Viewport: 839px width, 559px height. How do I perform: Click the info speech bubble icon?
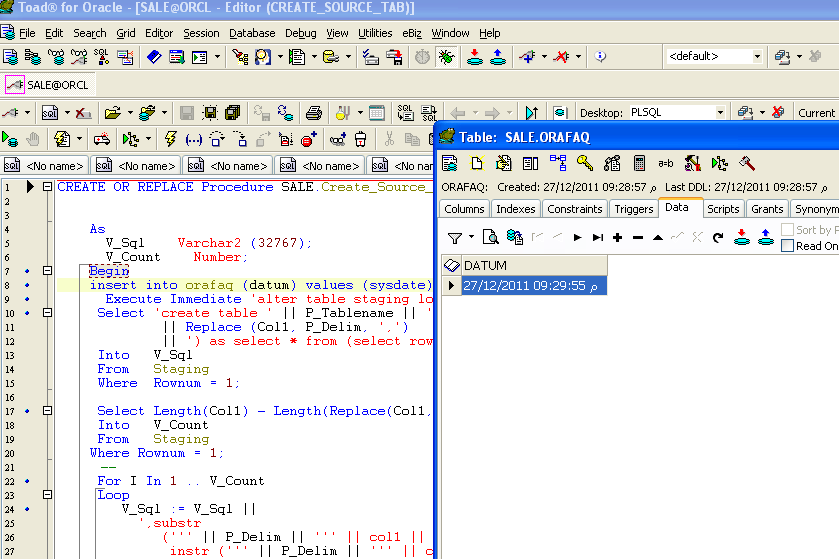pos(600,56)
